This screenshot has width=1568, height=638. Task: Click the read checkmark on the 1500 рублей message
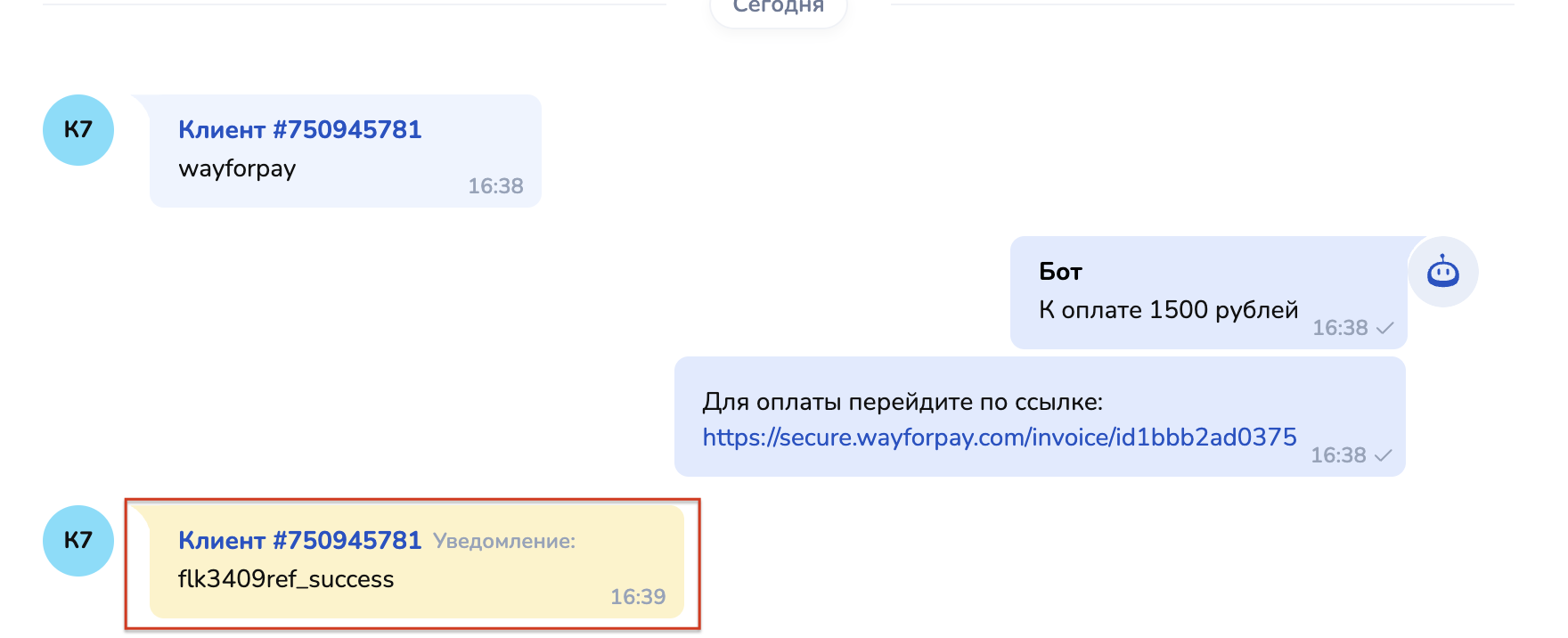click(1384, 328)
